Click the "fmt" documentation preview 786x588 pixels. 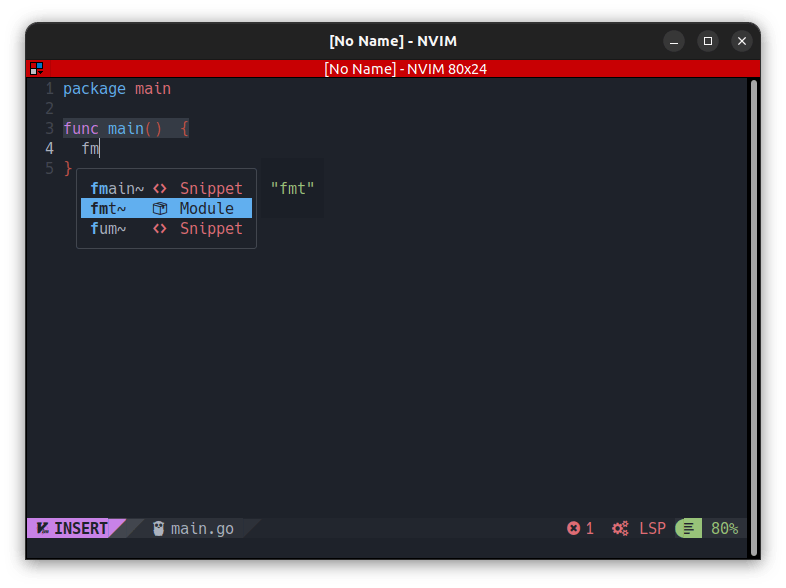click(x=292, y=188)
